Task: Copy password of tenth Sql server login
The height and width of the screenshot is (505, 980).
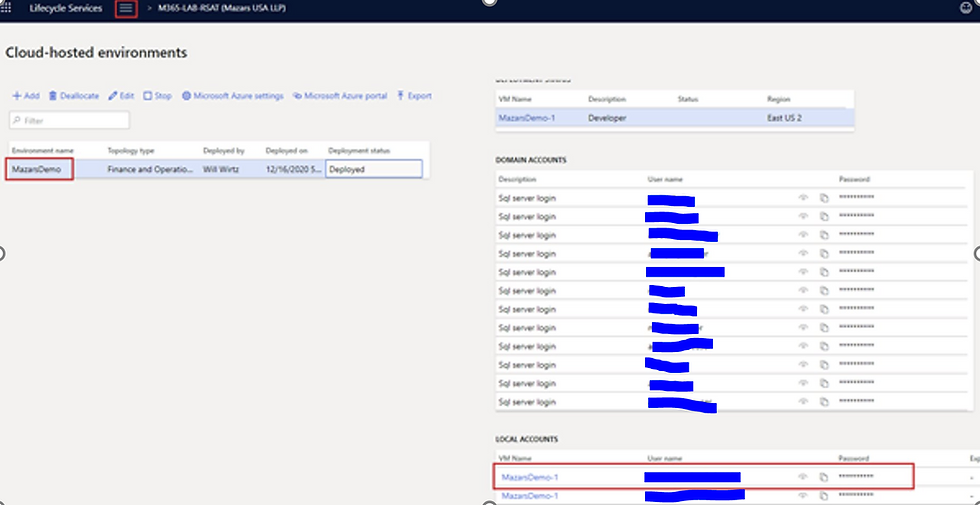Action: click(824, 365)
